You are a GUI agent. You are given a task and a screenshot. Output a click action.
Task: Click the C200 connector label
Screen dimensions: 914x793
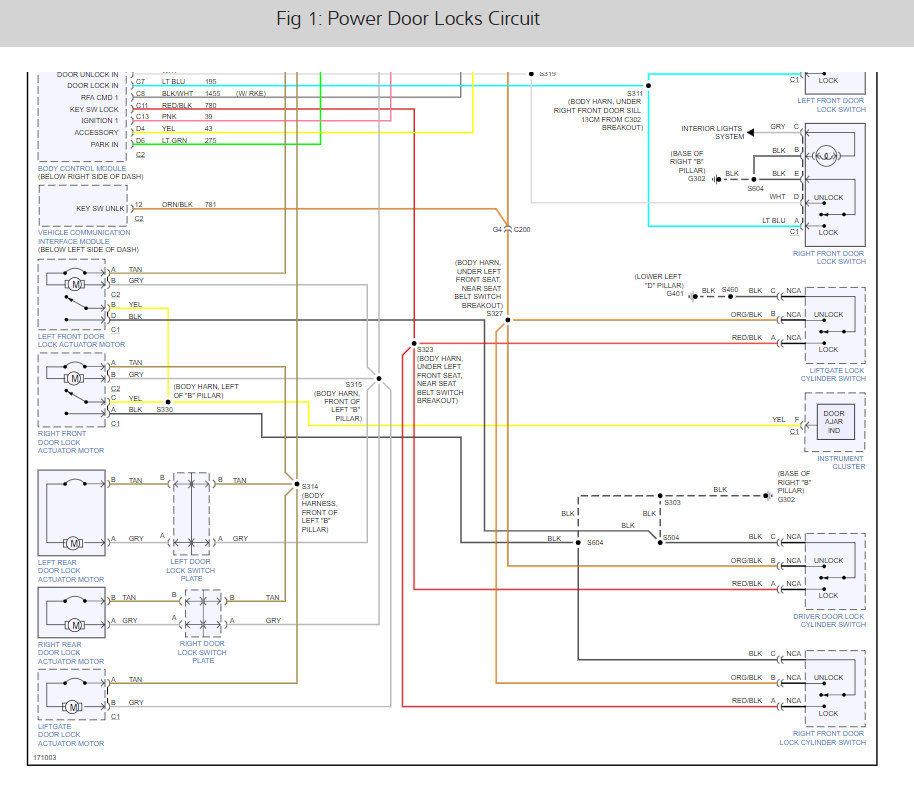pyautogui.click(x=522, y=229)
